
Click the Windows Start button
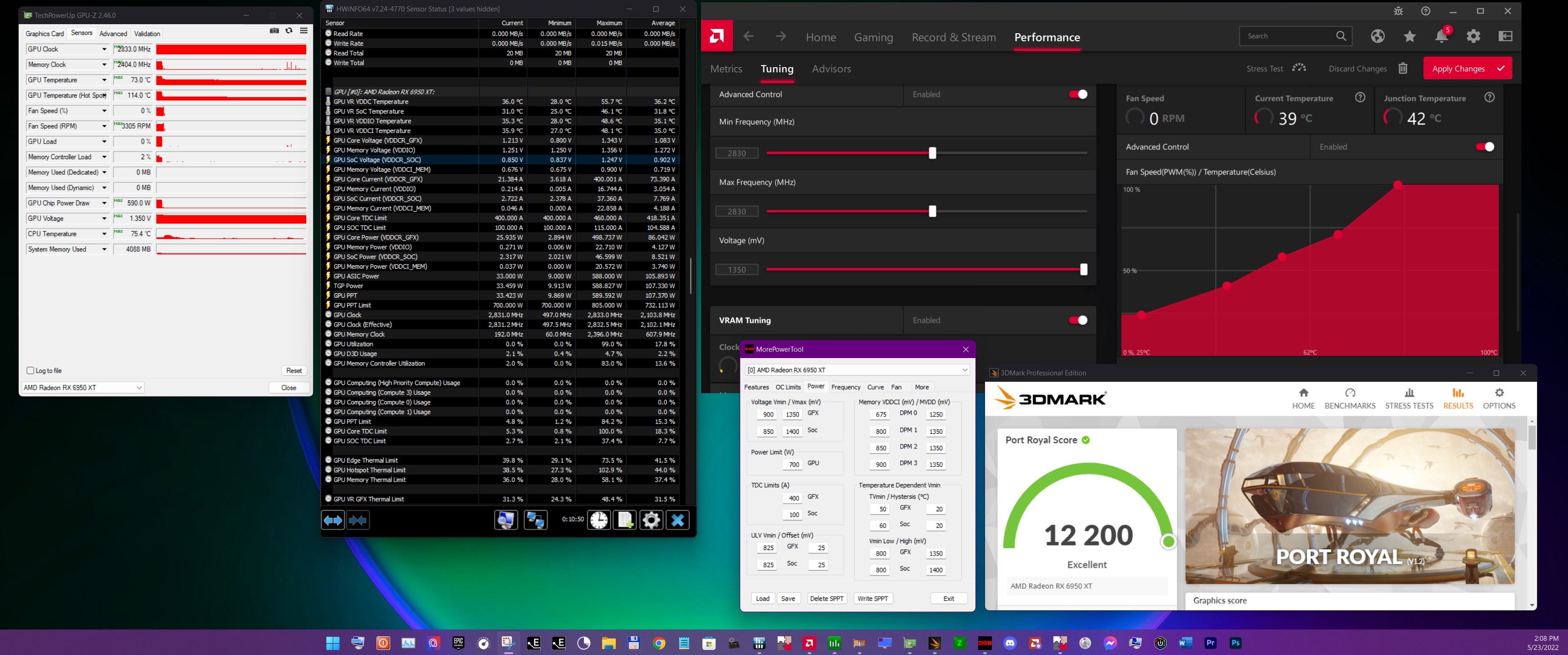pyautogui.click(x=332, y=643)
